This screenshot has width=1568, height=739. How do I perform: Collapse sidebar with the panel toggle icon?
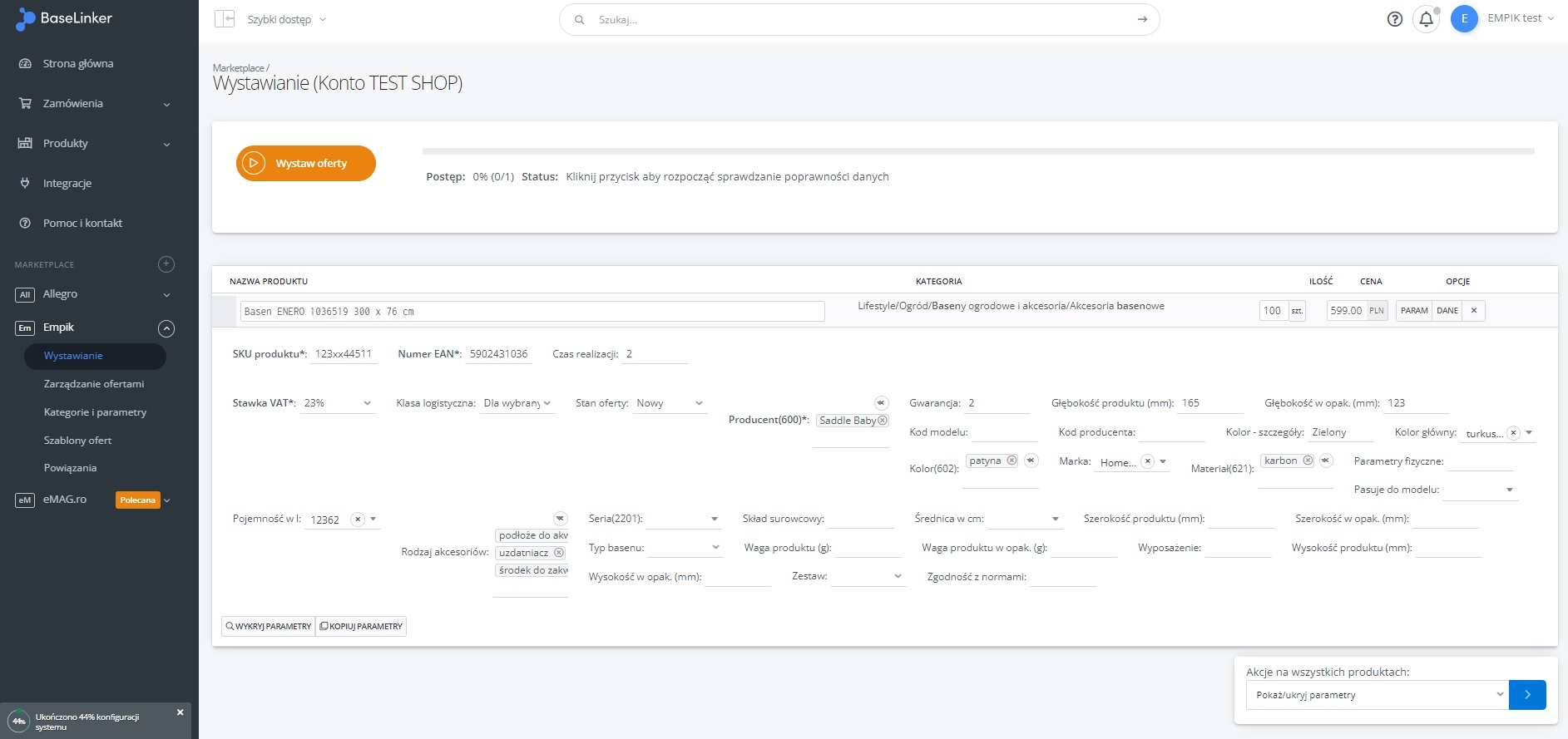(x=225, y=19)
